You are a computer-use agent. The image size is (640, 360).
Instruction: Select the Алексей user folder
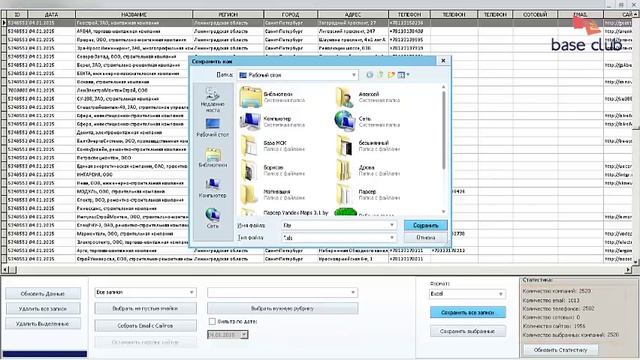coord(367,97)
